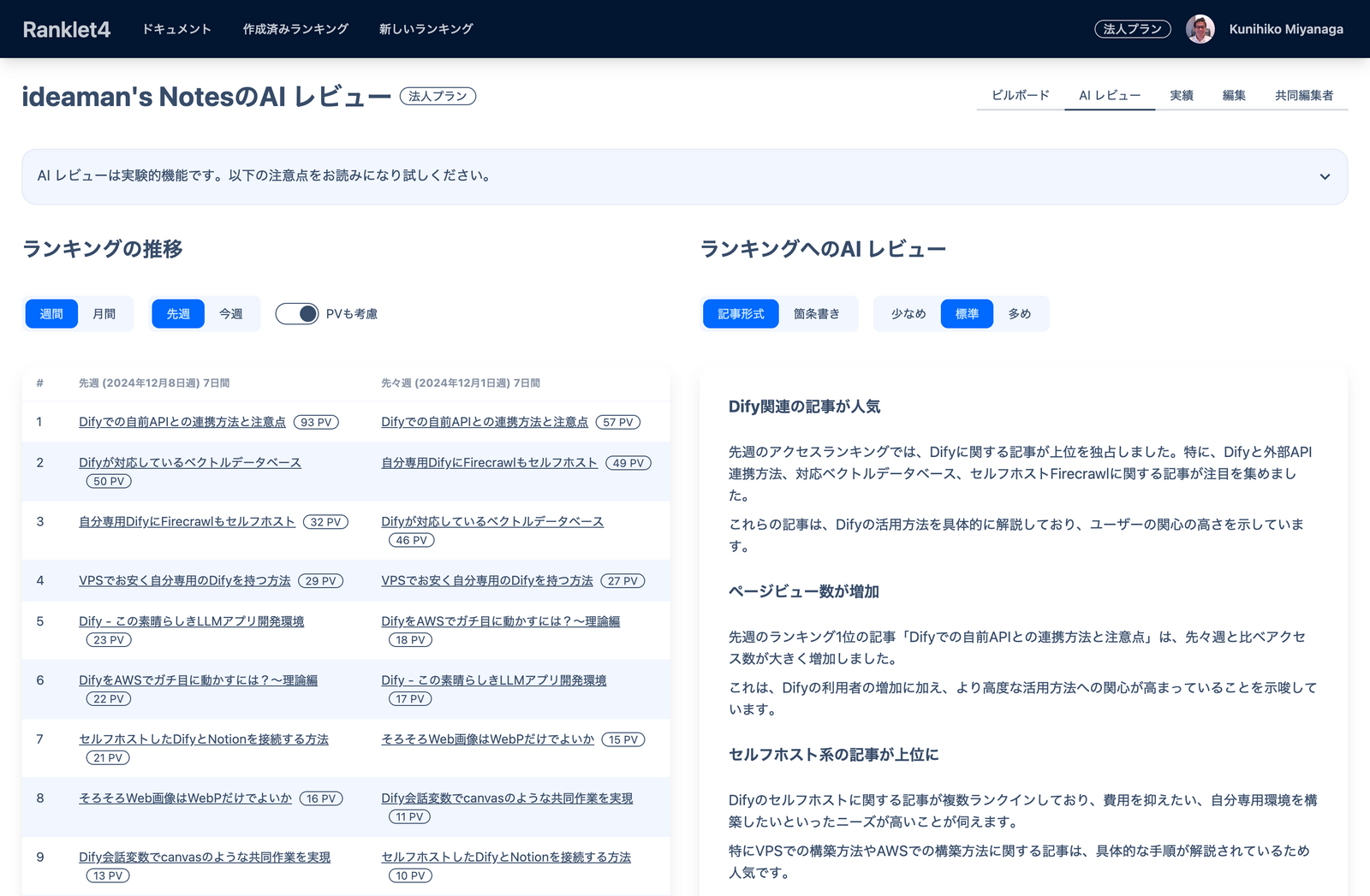Click the 先々週 (2024年12月1日週) column header
The height and width of the screenshot is (896, 1370).
point(461,383)
